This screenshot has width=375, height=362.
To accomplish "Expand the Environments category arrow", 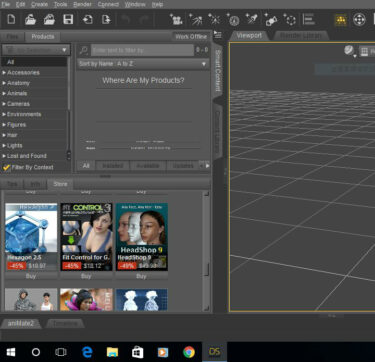I will 4,114.
